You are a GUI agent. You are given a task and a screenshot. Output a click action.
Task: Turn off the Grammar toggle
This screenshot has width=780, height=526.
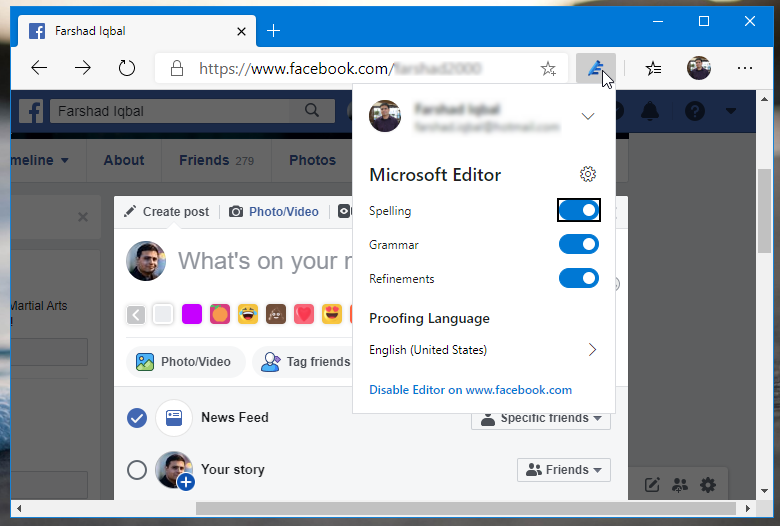(x=578, y=245)
